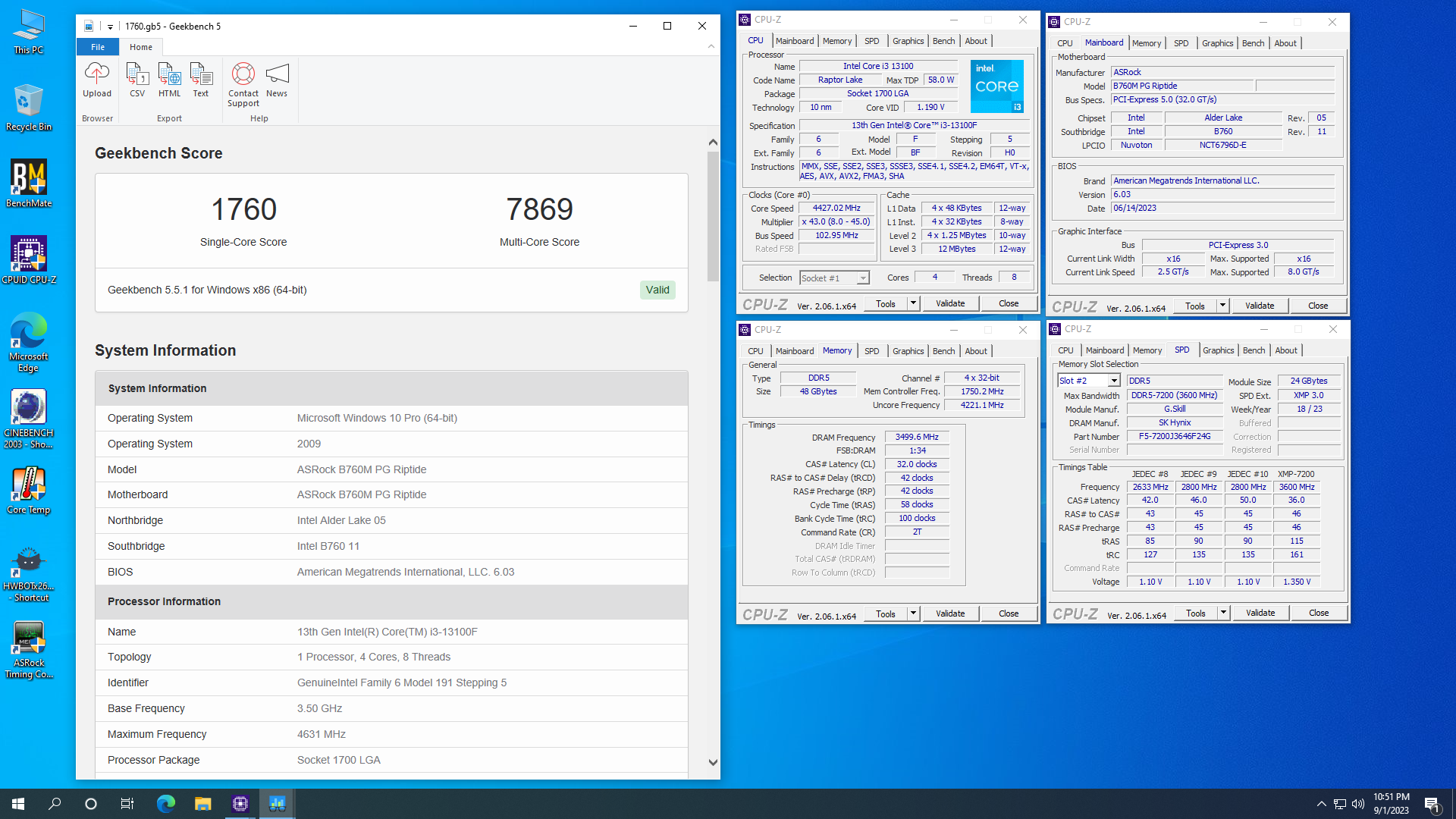Viewport: 1456px width, 819px height.
Task: Export results as HTML
Action: 169,80
